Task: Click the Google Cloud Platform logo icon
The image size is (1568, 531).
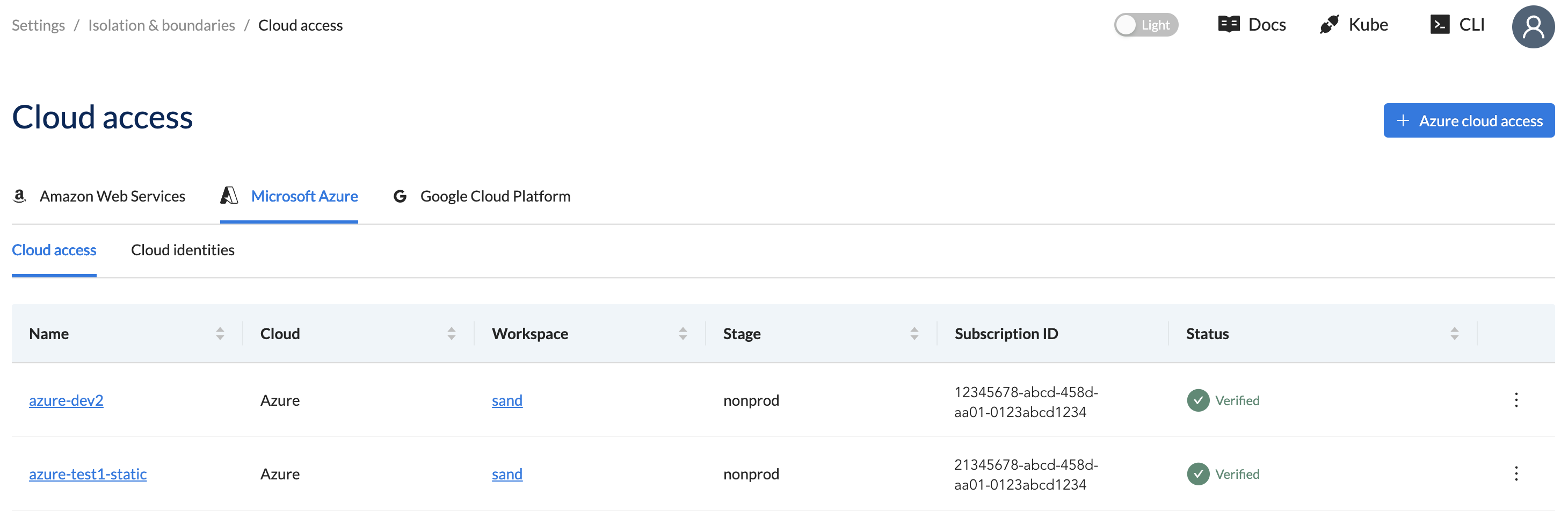Action: click(x=400, y=196)
